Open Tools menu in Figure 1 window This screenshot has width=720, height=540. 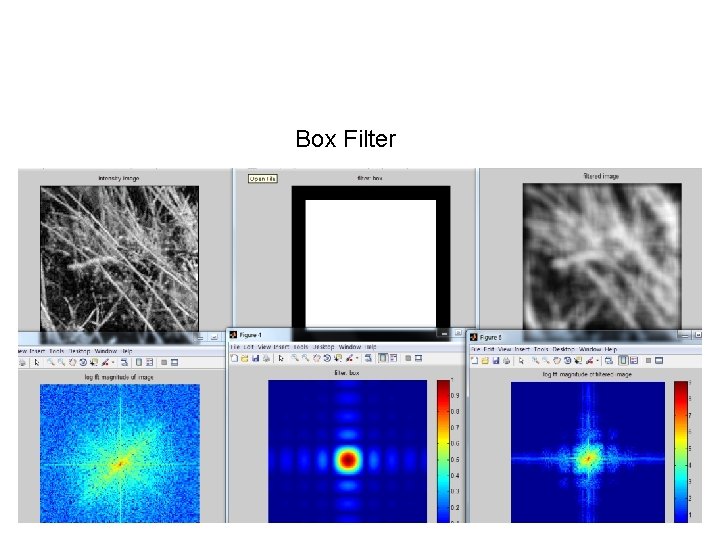(x=301, y=347)
